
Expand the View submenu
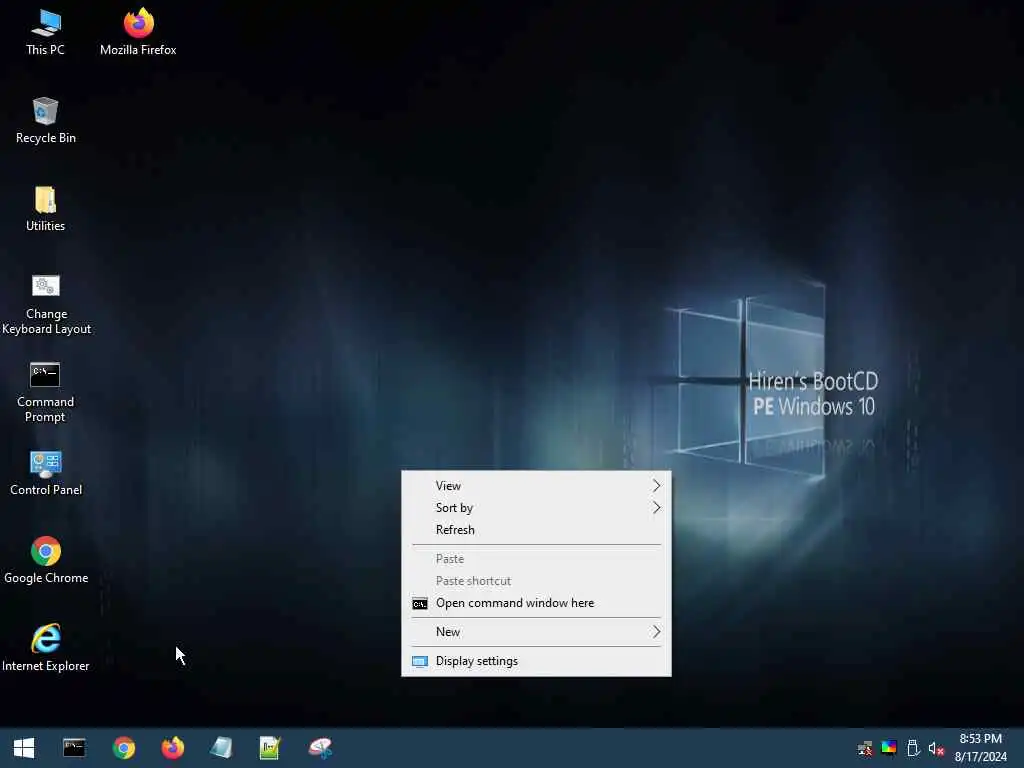point(536,486)
